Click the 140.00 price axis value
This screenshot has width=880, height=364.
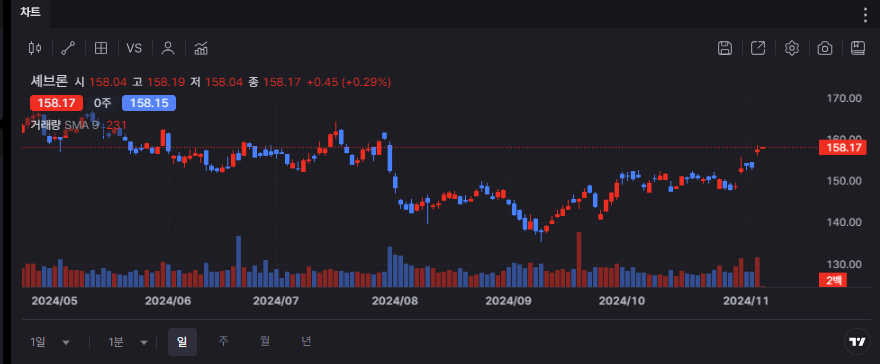pos(844,222)
